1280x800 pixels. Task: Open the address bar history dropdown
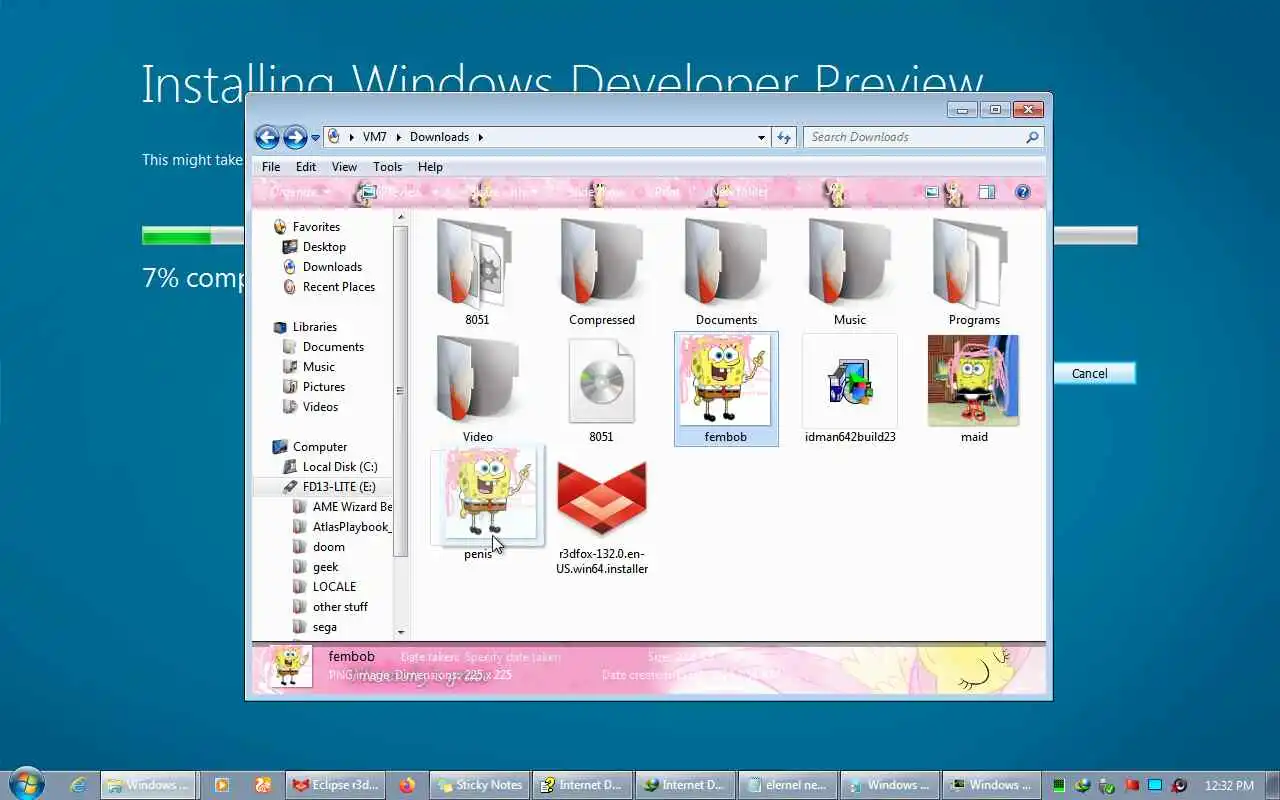pyautogui.click(x=761, y=137)
